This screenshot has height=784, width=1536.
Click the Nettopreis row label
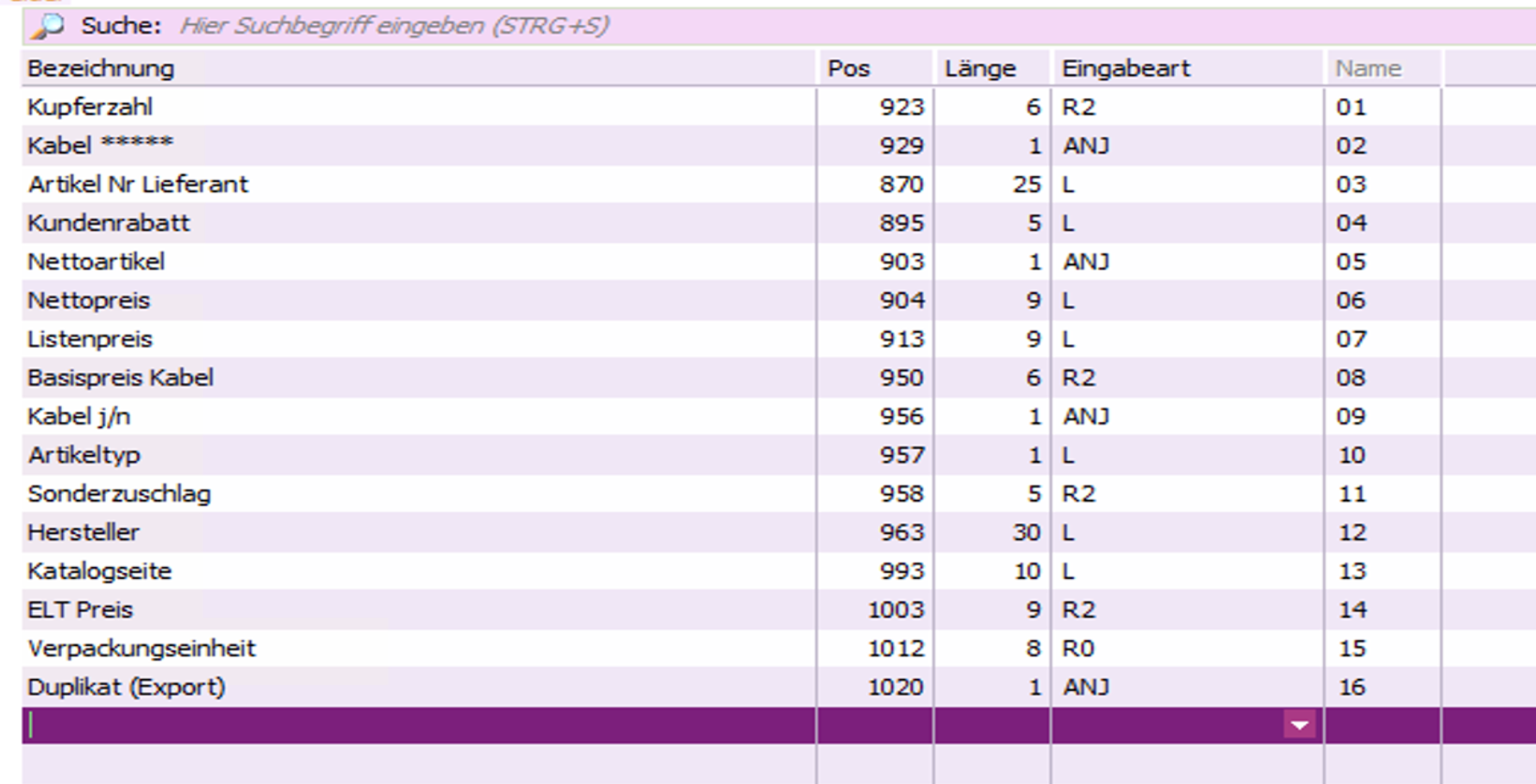coord(89,301)
